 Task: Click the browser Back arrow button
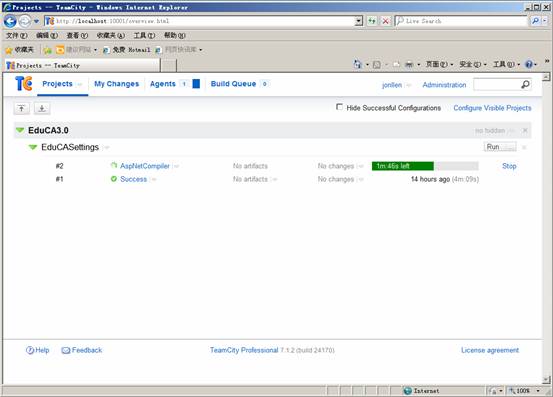(10, 21)
